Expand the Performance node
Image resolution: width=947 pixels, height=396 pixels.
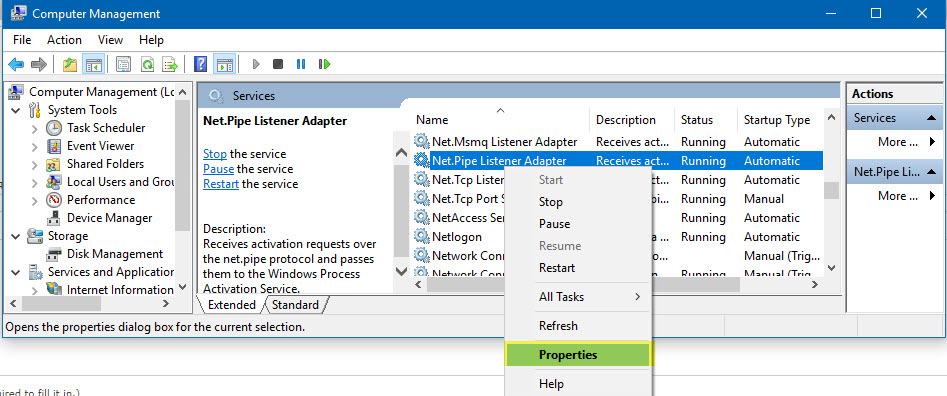click(35, 200)
